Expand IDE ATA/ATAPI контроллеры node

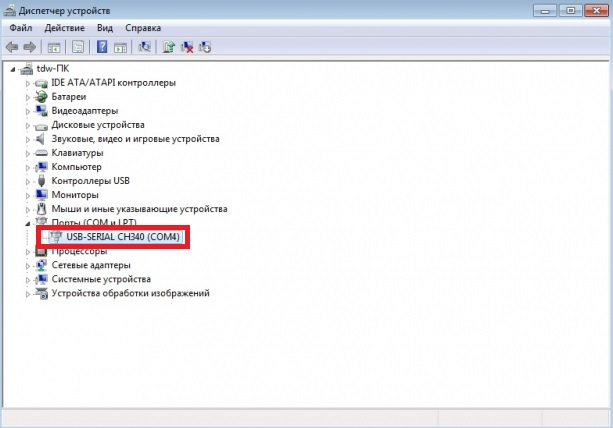[28, 83]
